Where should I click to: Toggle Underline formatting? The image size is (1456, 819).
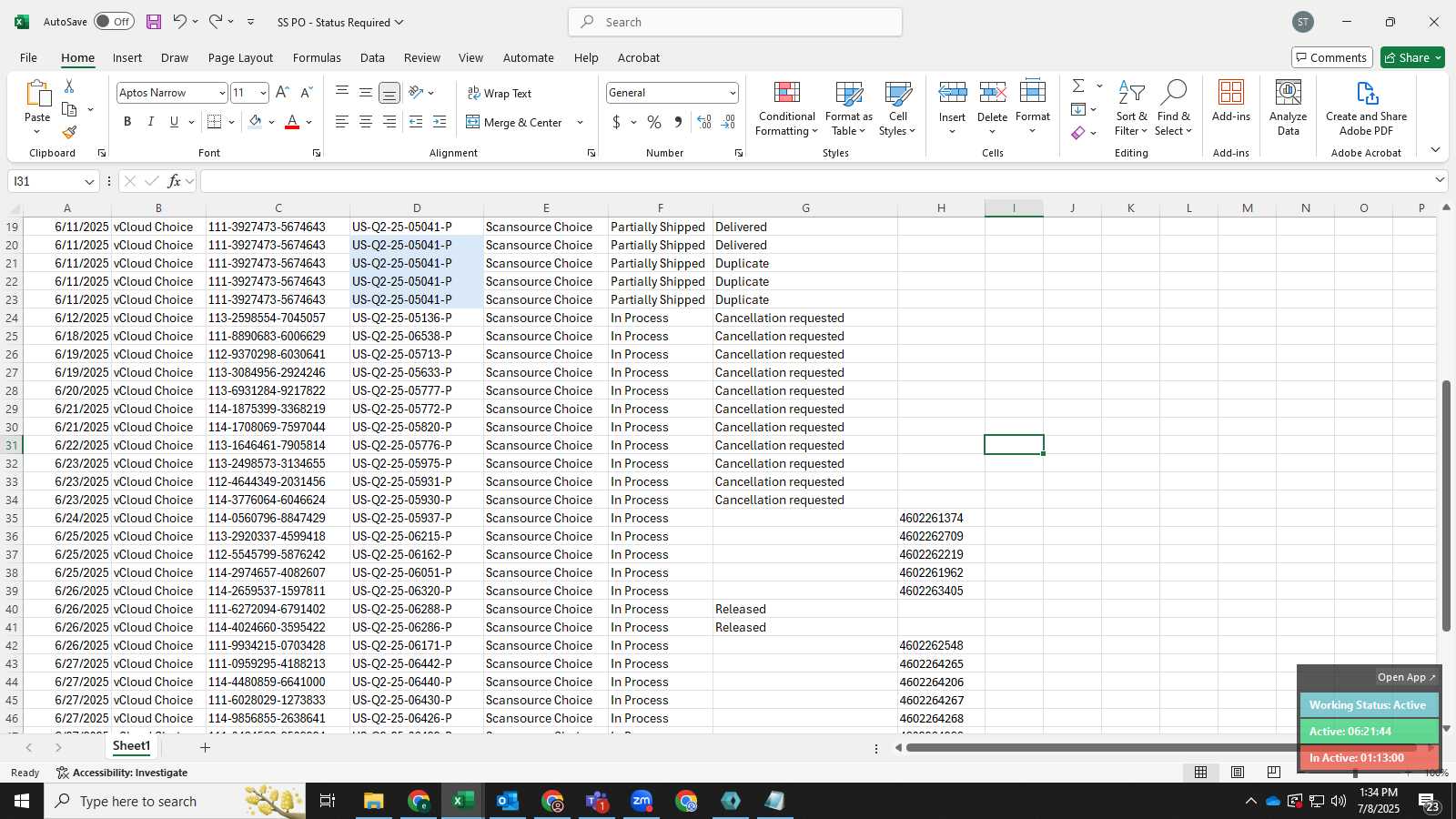[x=174, y=122]
